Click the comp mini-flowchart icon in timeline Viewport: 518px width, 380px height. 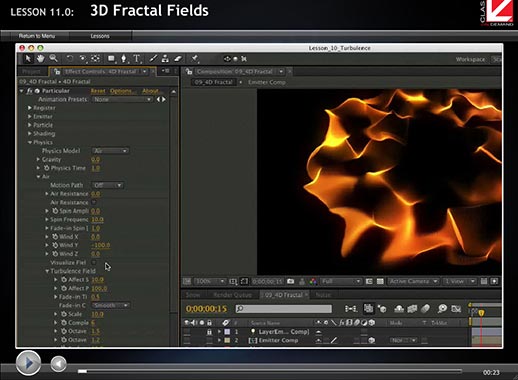pos(351,309)
